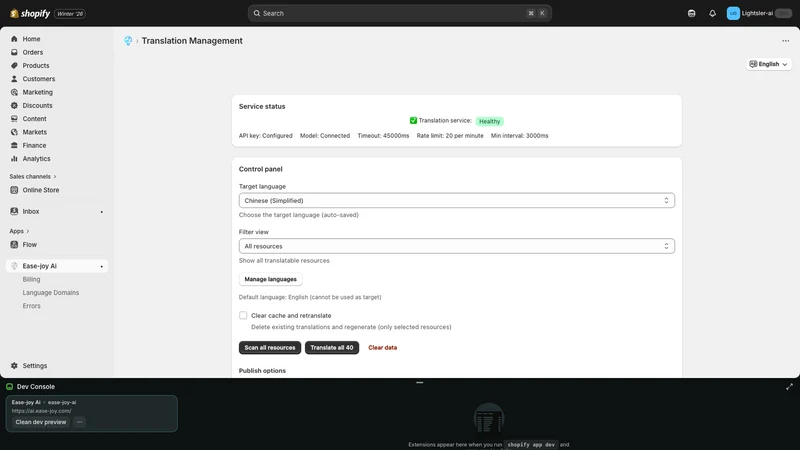800x450 pixels.
Task: Toggle Clear cache and retranslate checkbox
Action: click(243, 315)
